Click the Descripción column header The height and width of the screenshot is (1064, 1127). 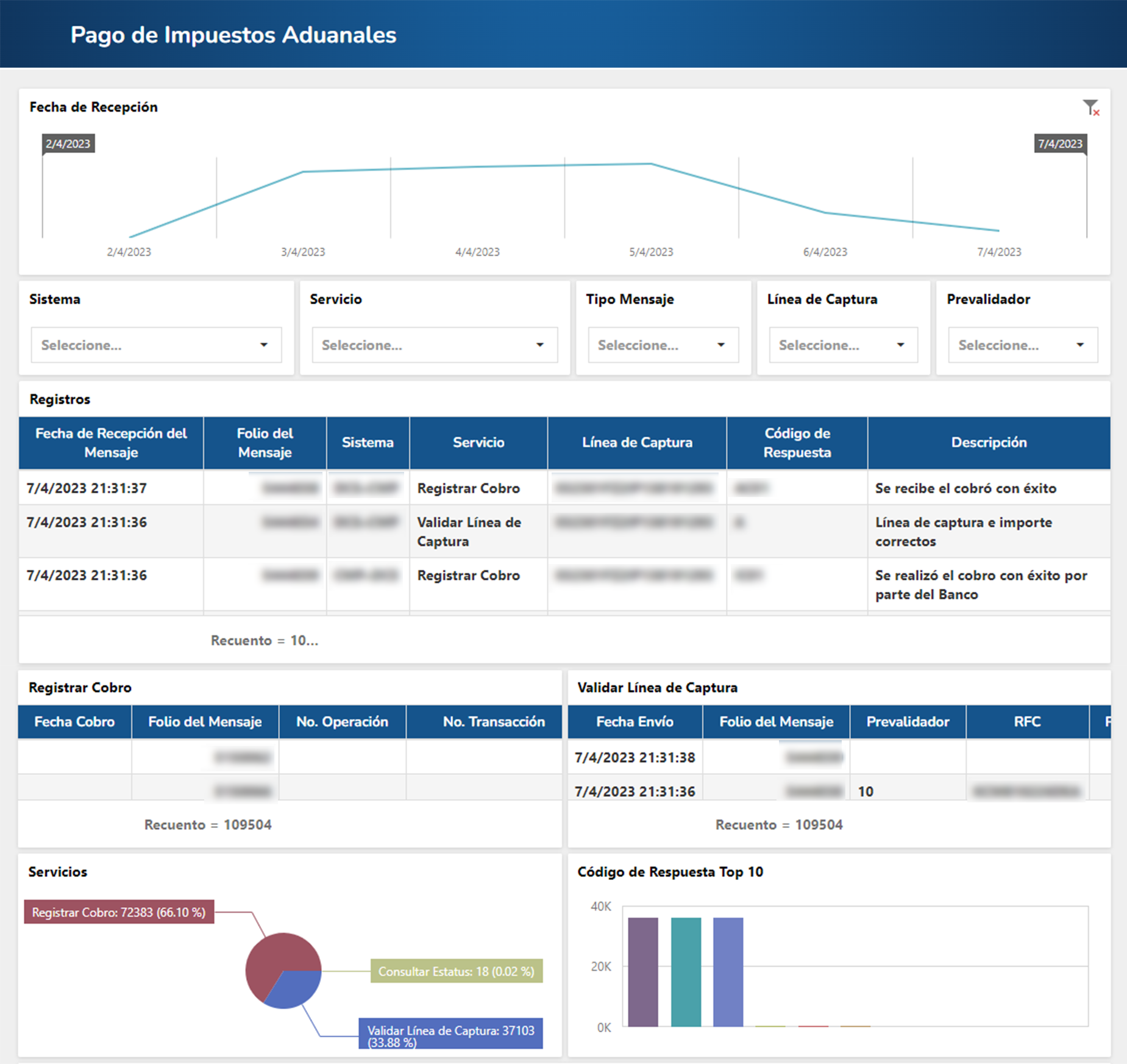[989, 443]
